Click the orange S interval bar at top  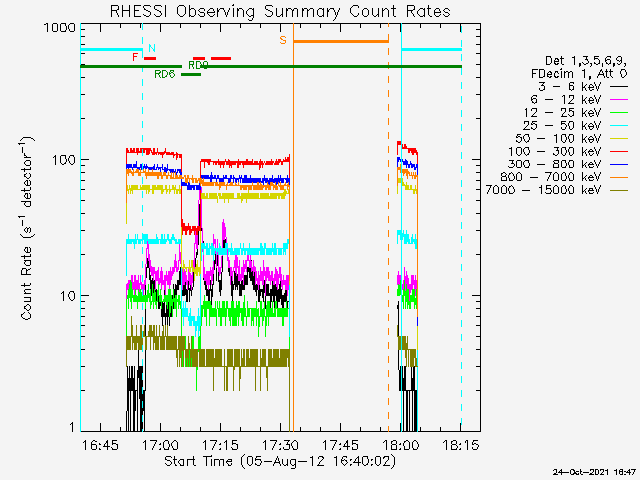[341, 41]
